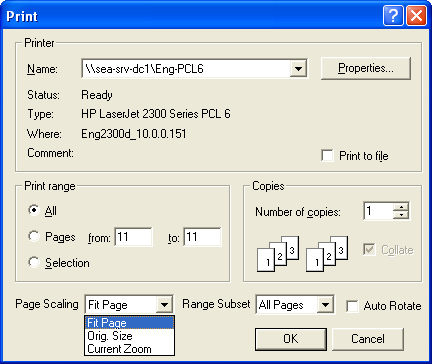Decrease the number of copies with down arrow
This screenshot has height=364, width=432.
(401, 215)
